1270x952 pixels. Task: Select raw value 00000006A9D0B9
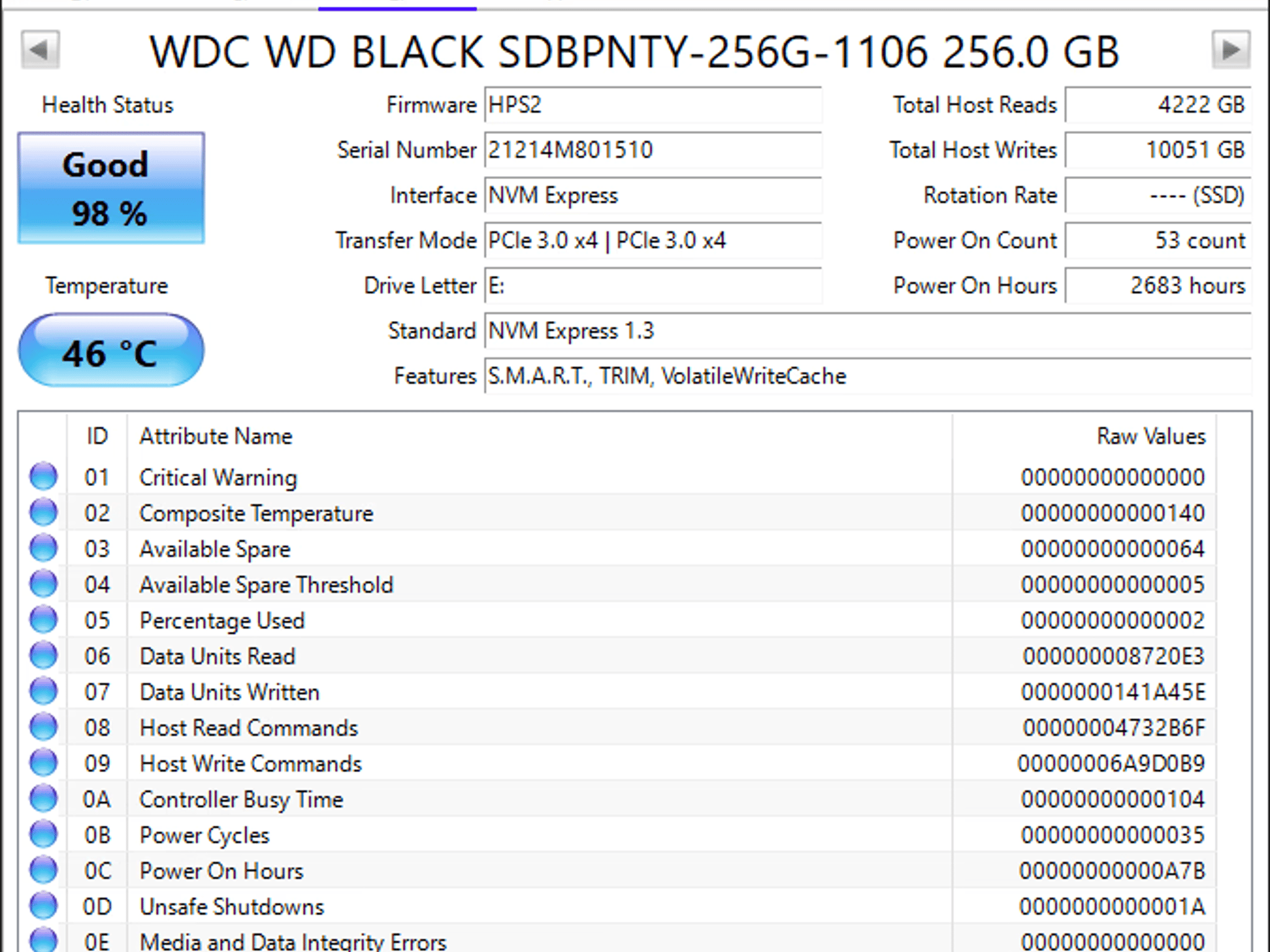[x=1111, y=764]
